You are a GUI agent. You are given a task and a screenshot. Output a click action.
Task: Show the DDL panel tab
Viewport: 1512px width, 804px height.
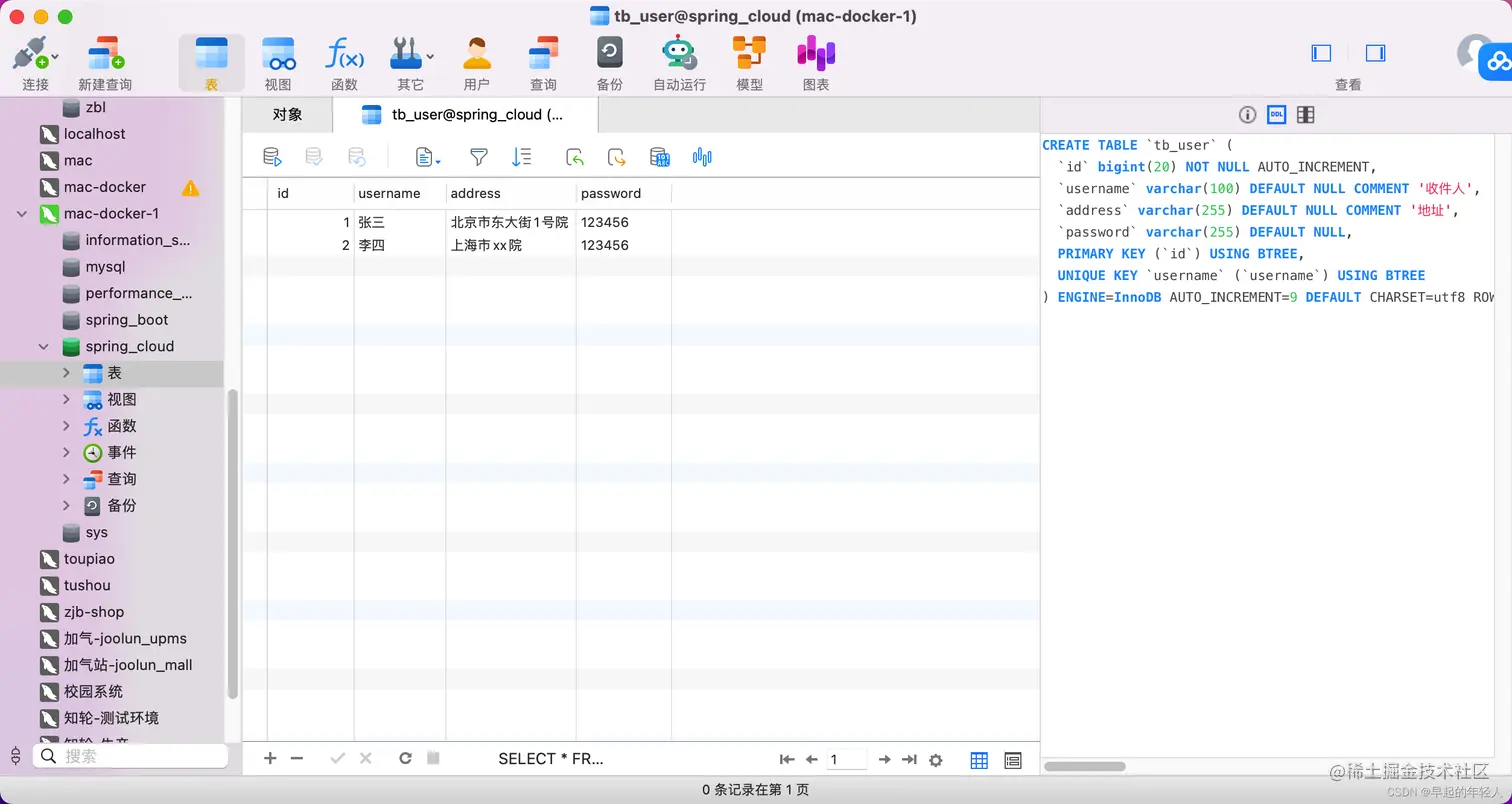coord(1276,115)
